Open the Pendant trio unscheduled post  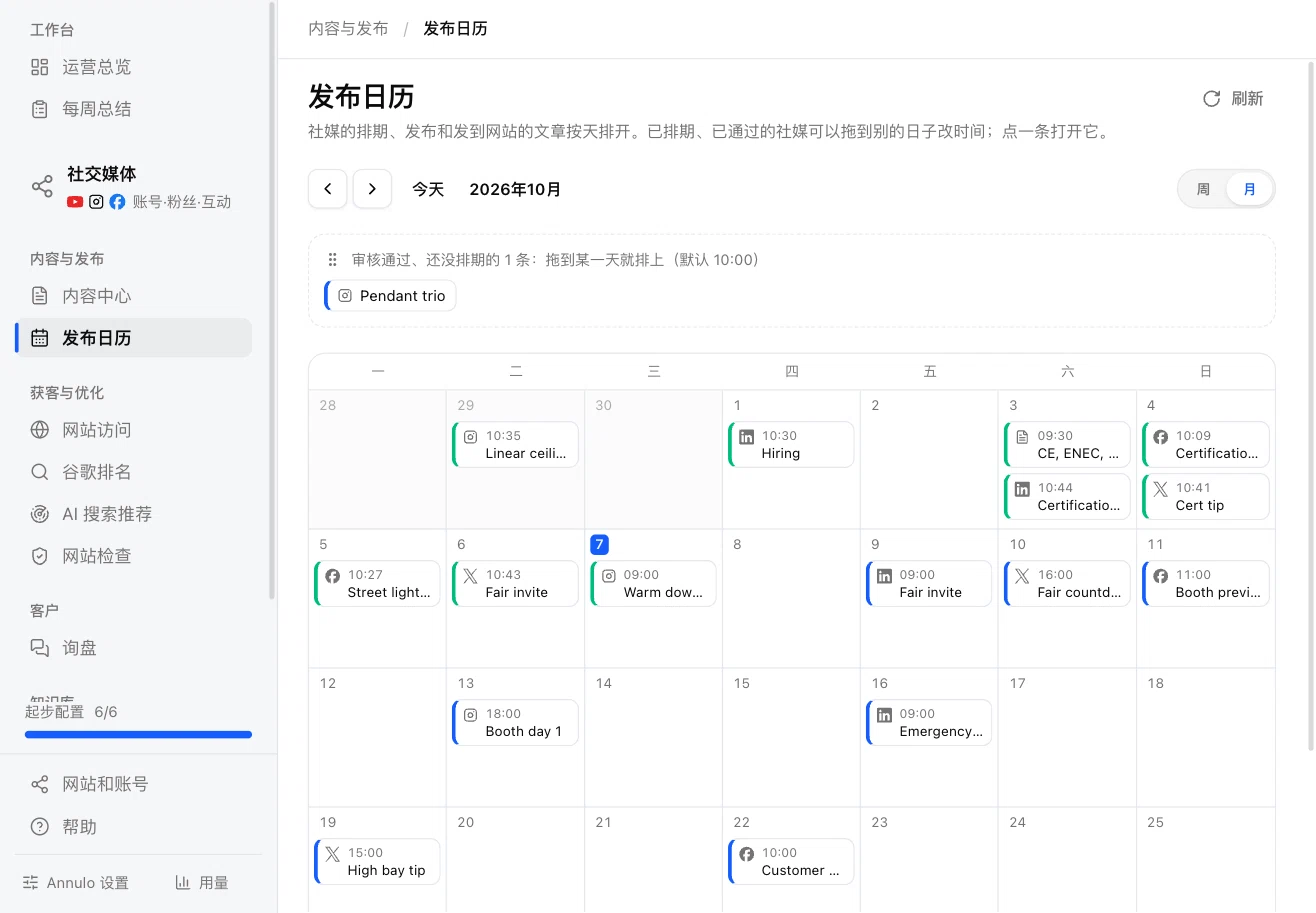[x=390, y=296]
